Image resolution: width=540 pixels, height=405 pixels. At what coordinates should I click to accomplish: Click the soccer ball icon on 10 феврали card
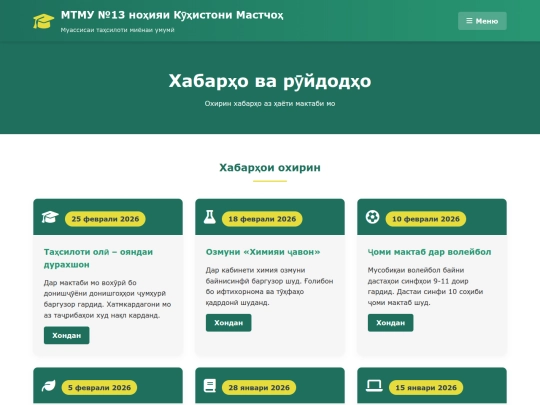pos(372,217)
